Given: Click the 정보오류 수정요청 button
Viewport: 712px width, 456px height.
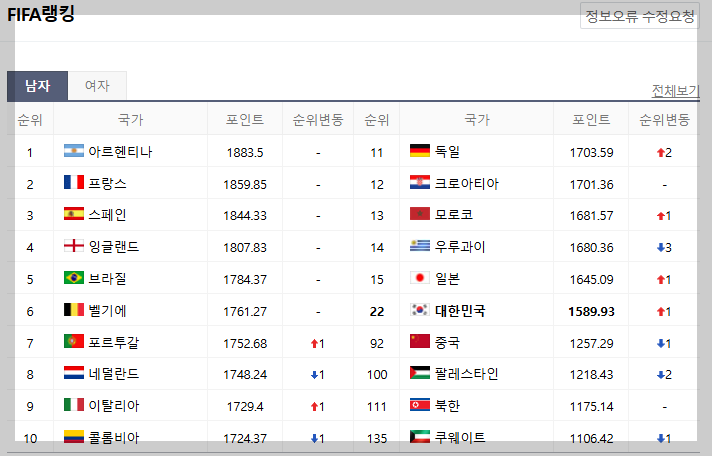Looking at the screenshot, I should pyautogui.click(x=640, y=16).
